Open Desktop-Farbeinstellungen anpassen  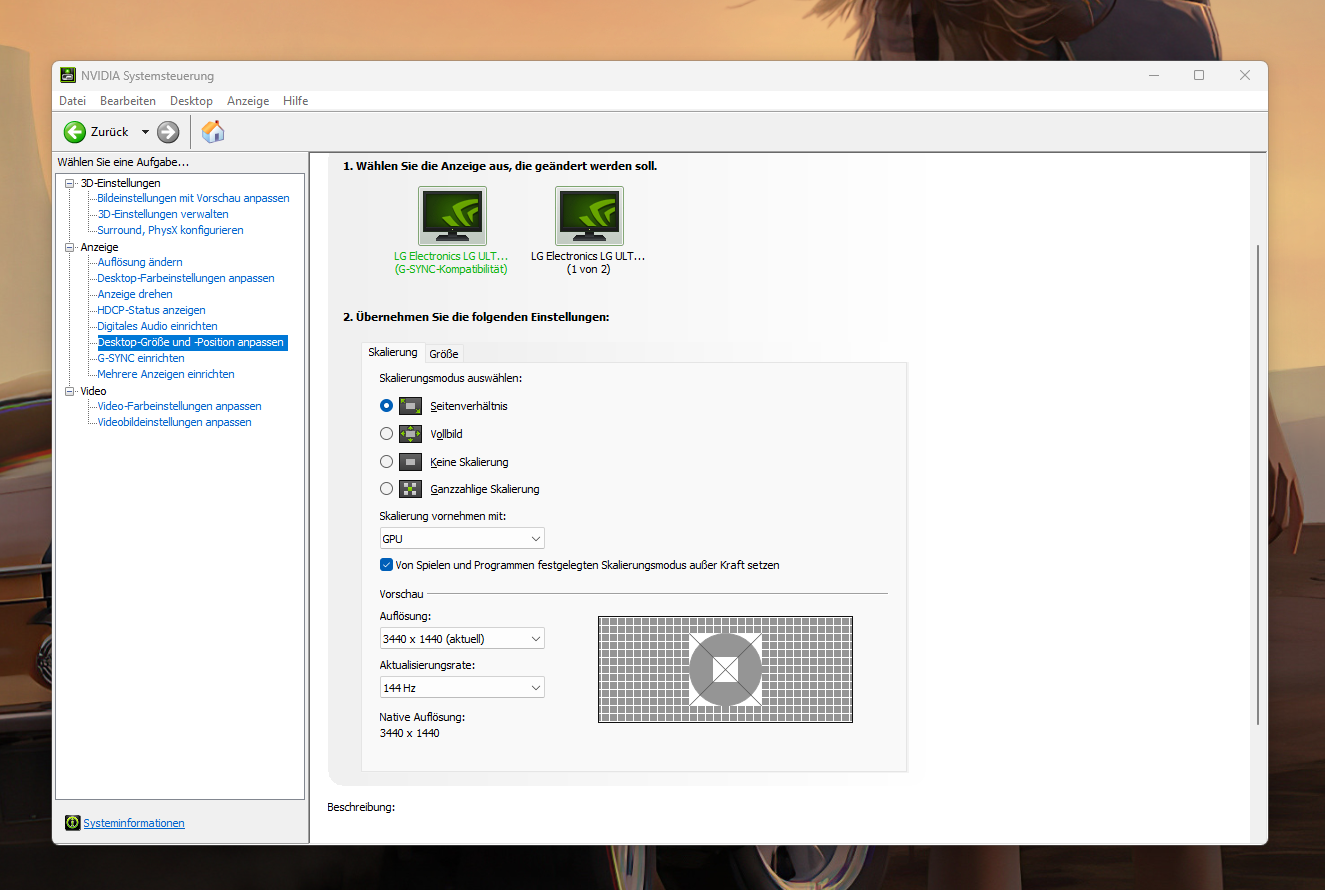(186, 278)
